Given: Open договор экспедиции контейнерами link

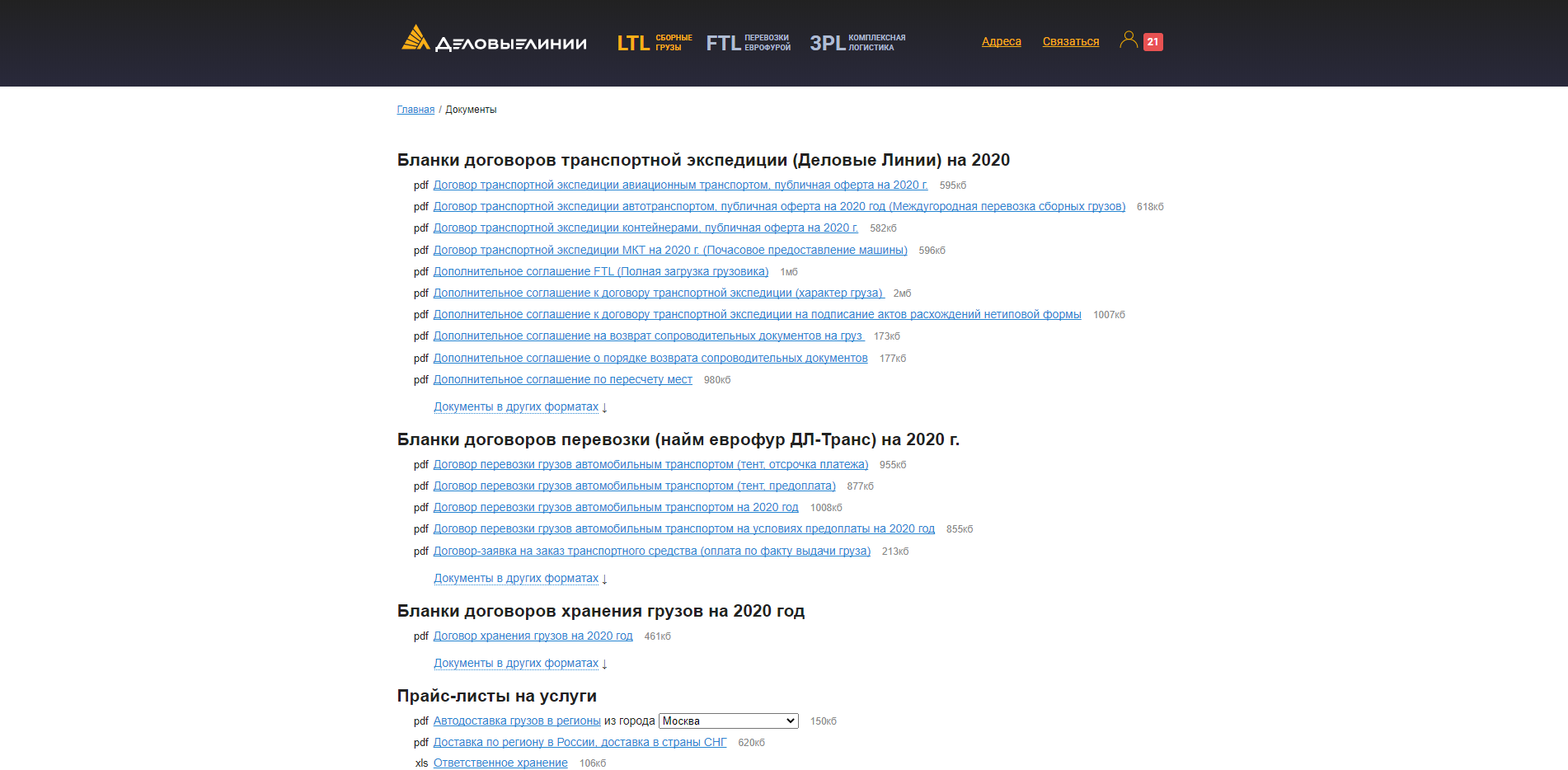Looking at the screenshot, I should click(x=646, y=228).
